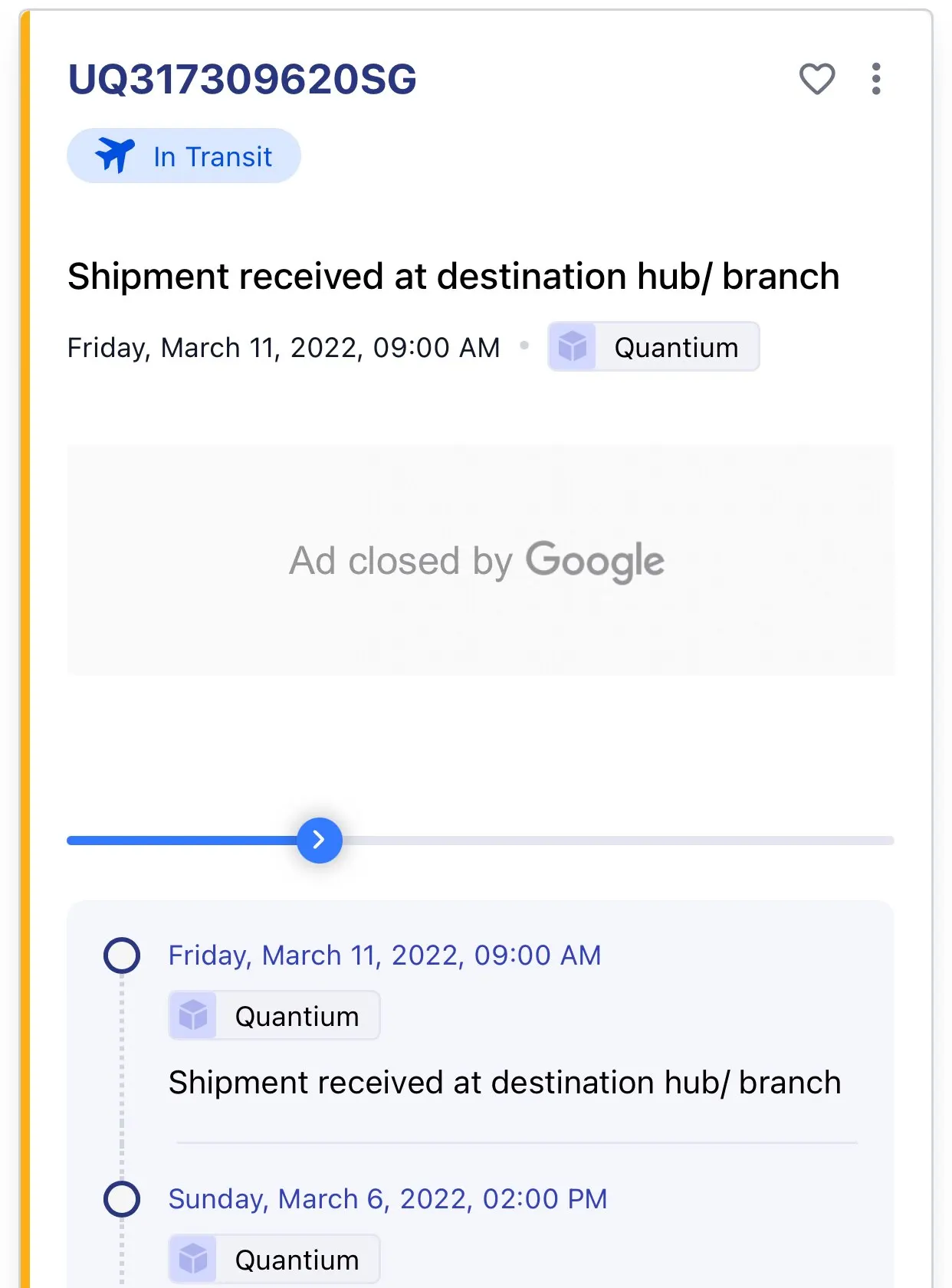The height and width of the screenshot is (1288, 952).
Task: Click the filled blue progress bar
Action: (182, 841)
